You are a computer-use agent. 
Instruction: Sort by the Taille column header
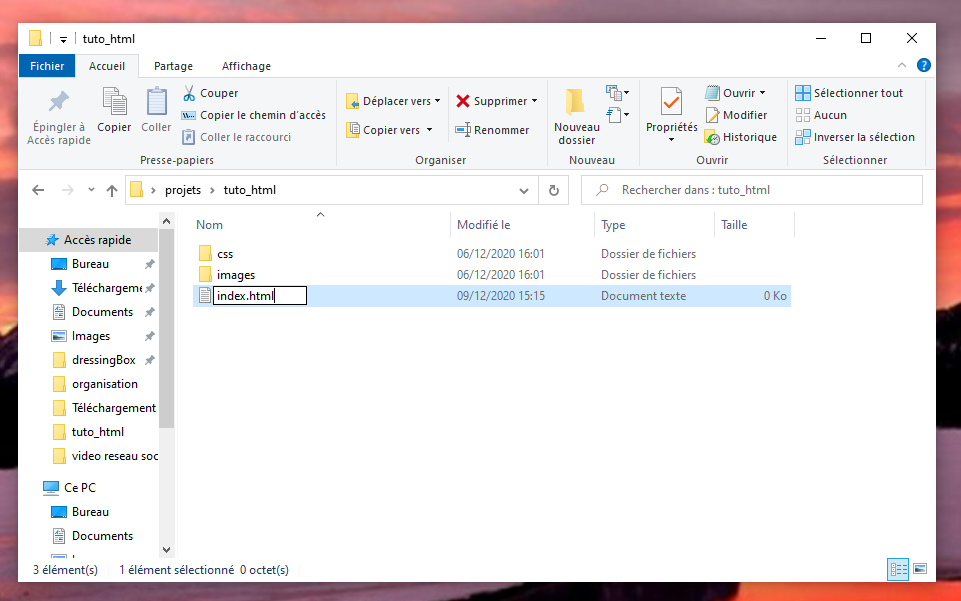(734, 225)
